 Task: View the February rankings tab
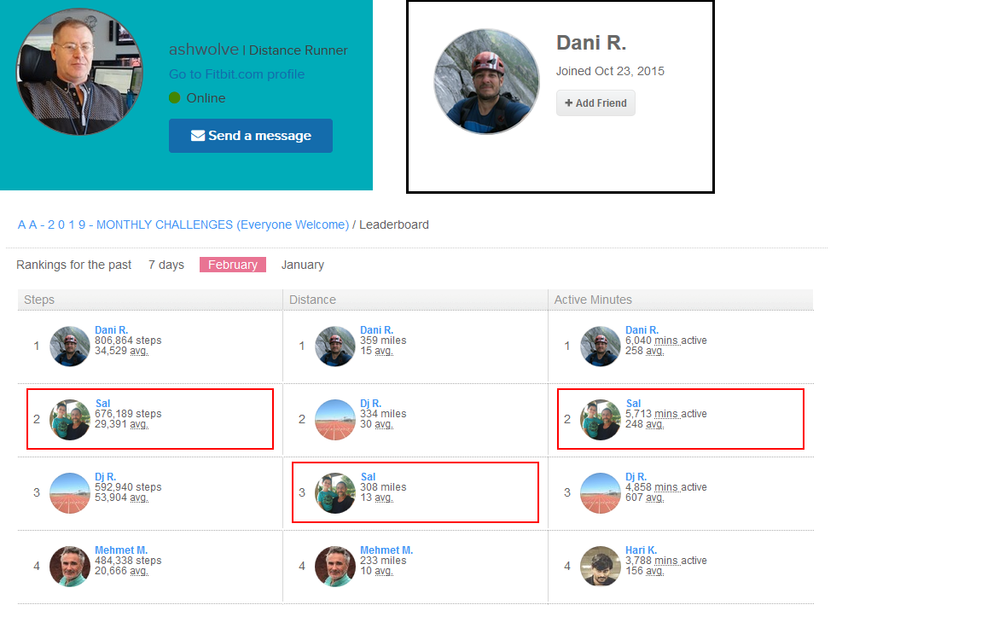click(232, 264)
